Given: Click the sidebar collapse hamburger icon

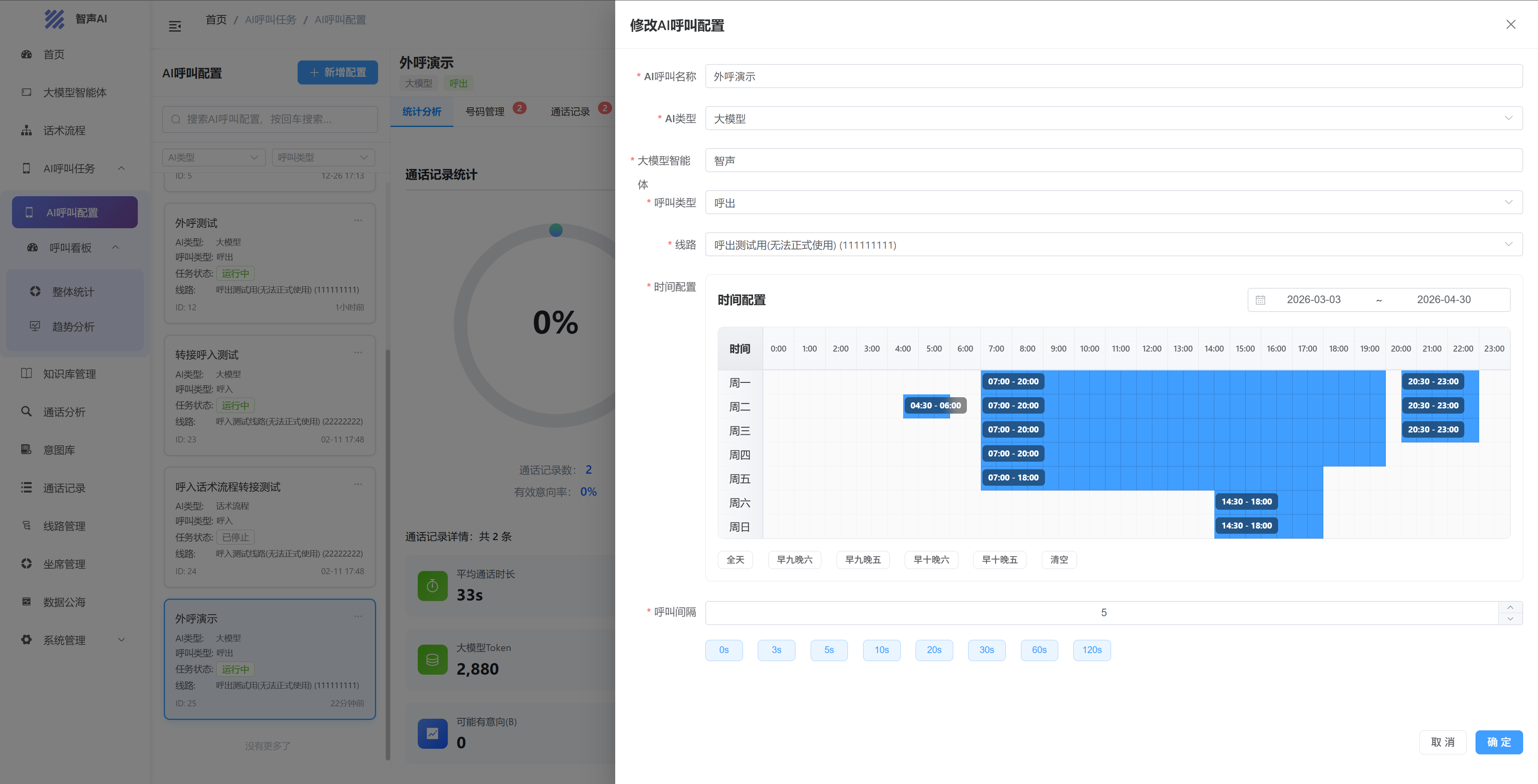Looking at the screenshot, I should coord(174,26).
